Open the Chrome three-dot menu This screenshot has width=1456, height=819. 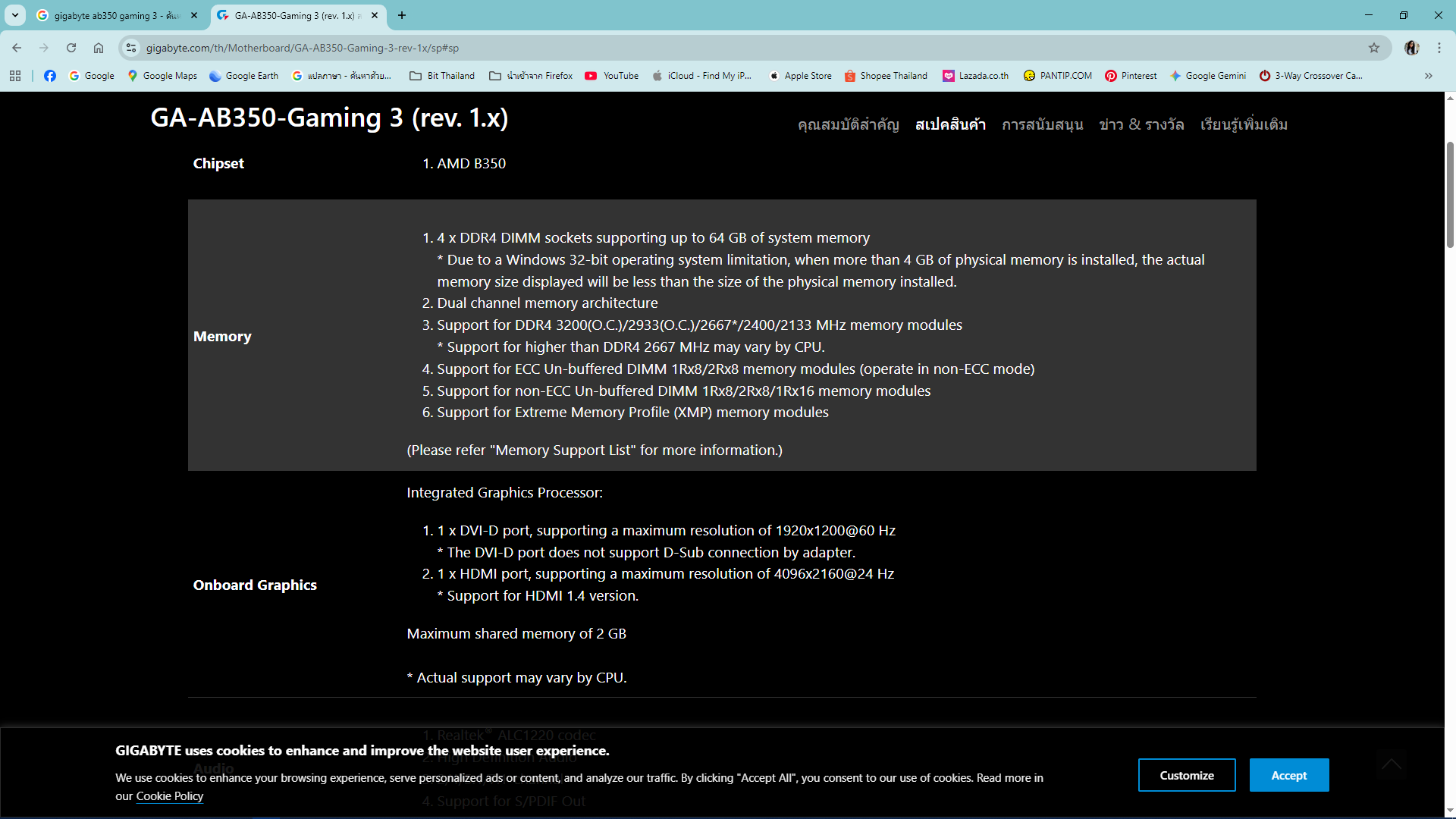[1439, 48]
